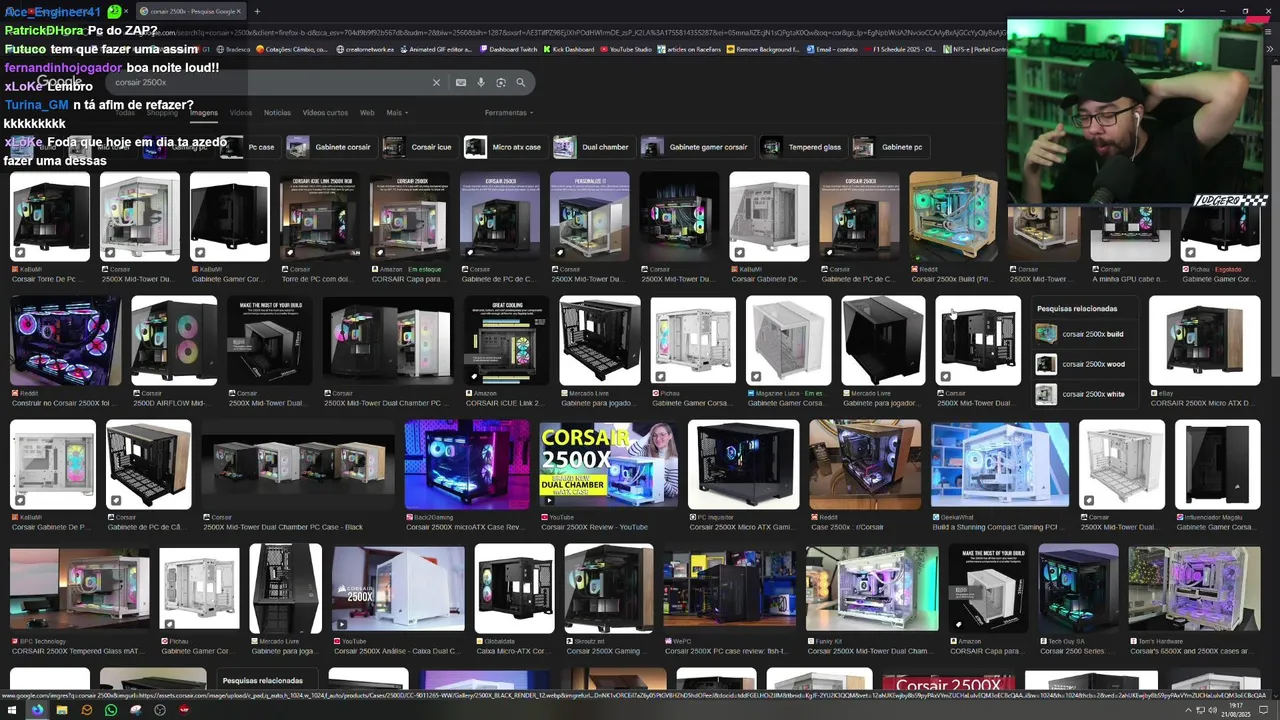Switch to the Vídeos curtos tab
1280x720 pixels.
pos(325,113)
